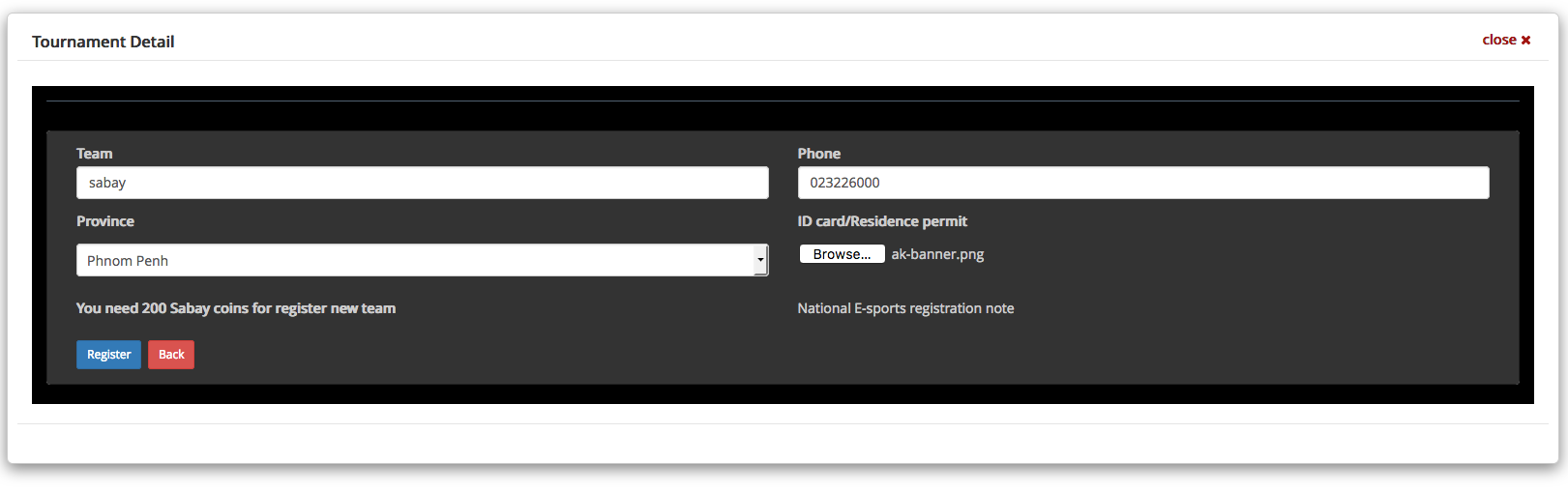Click the "sabay" text in Team field
The image size is (1568, 491).
coord(107,183)
